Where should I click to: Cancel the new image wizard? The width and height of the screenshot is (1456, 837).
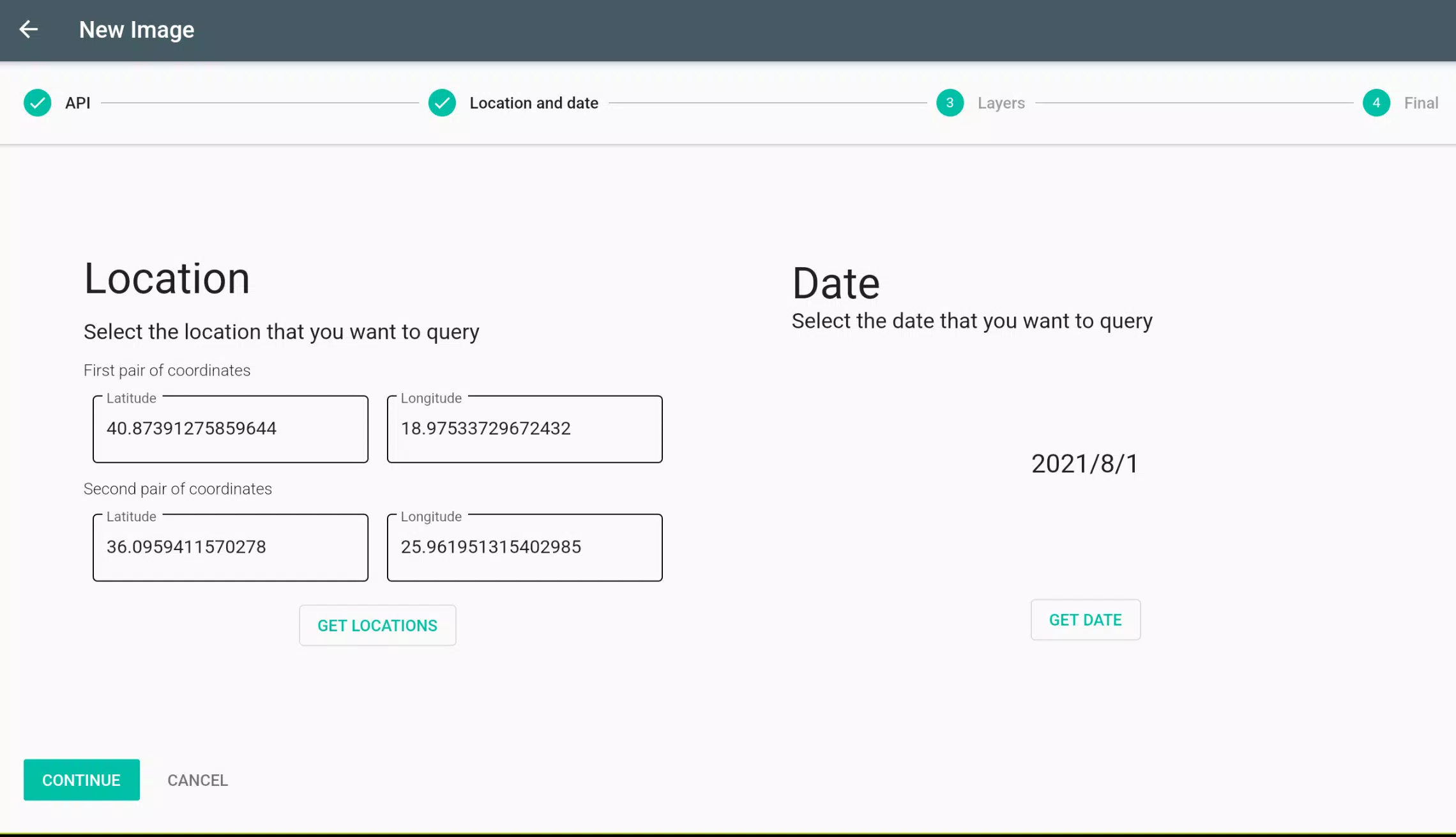197,780
